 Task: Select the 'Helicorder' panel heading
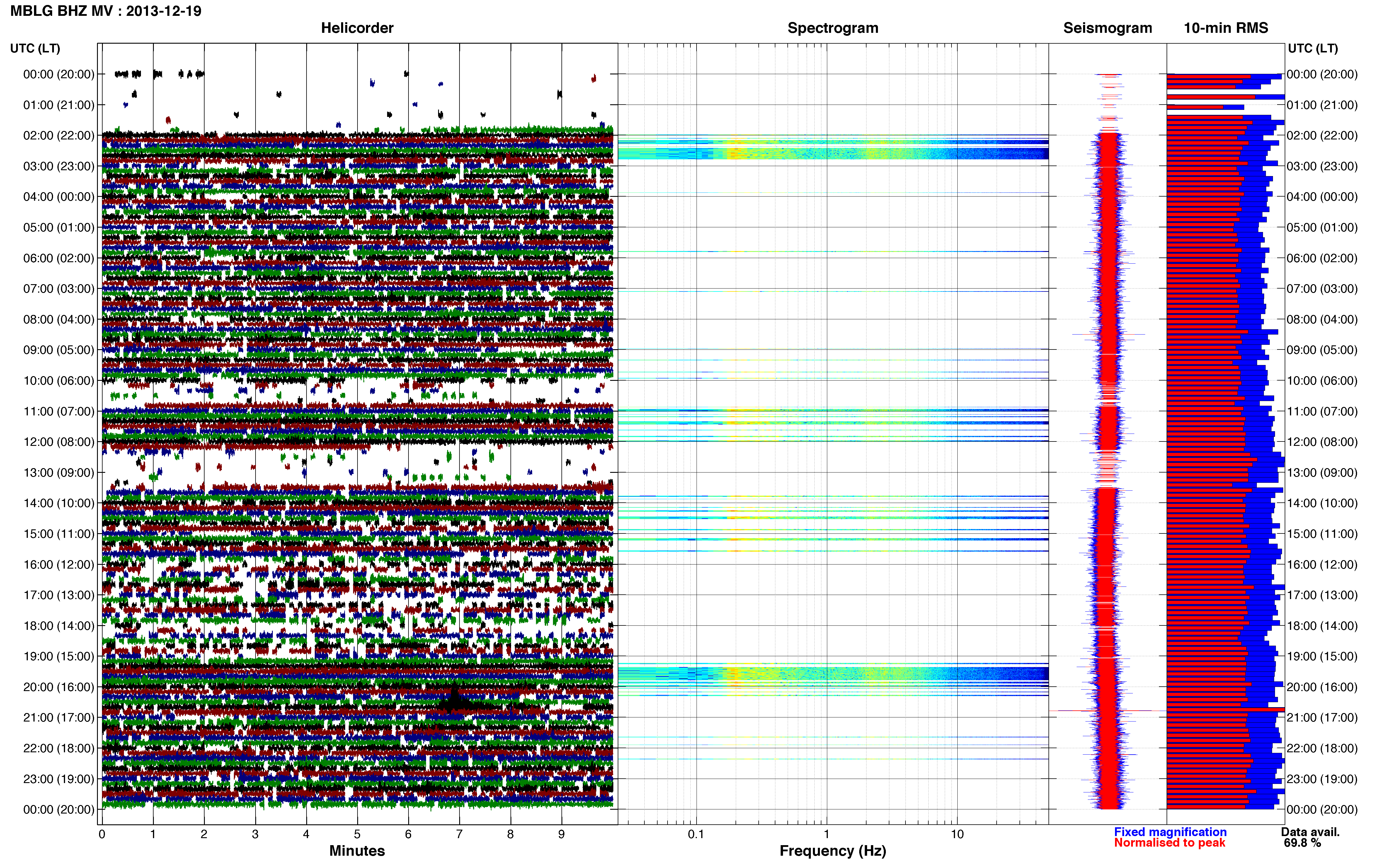pos(357,28)
